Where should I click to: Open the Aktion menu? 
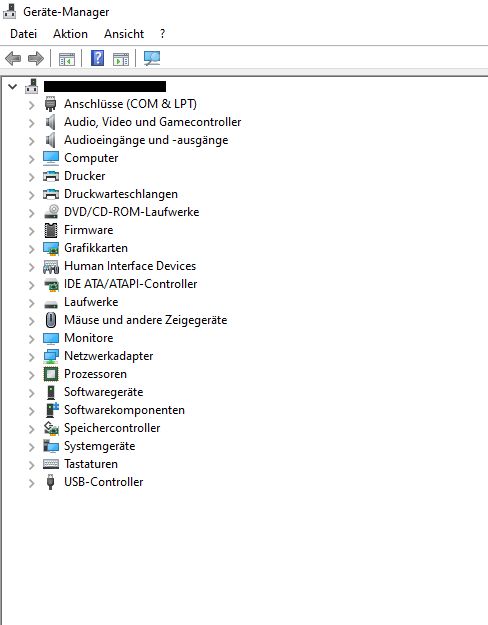[x=70, y=34]
